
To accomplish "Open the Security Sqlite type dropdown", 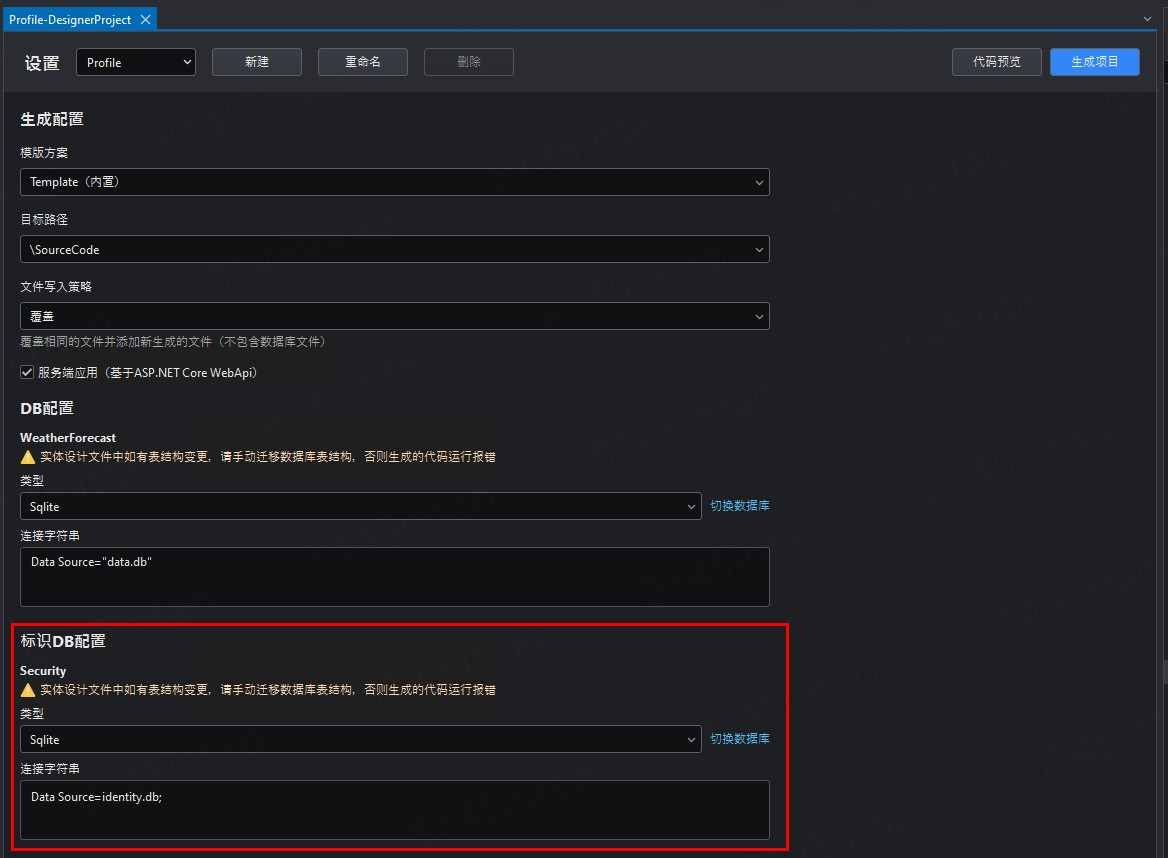I will pos(361,739).
